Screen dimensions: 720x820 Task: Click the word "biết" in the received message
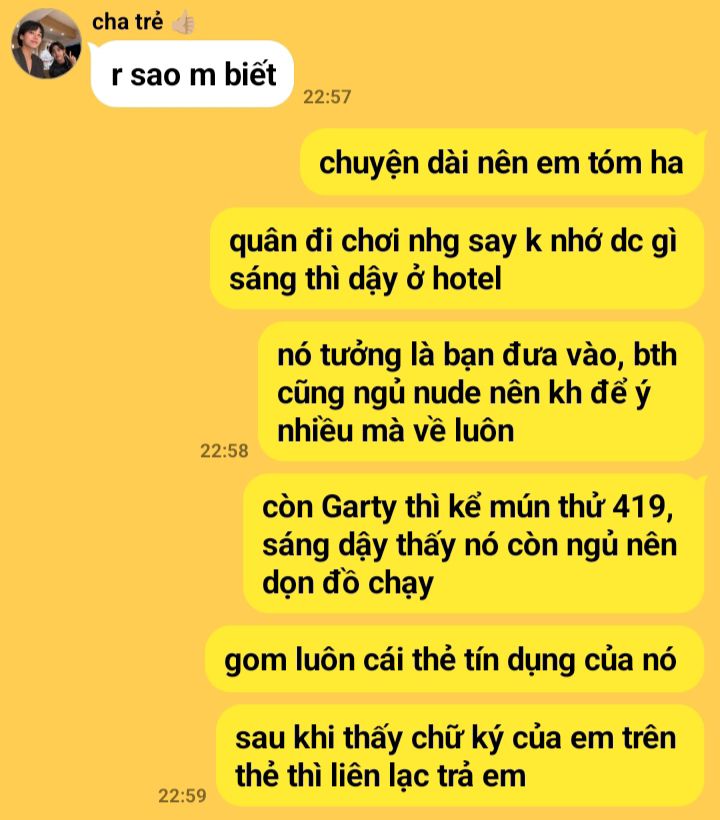(250, 74)
